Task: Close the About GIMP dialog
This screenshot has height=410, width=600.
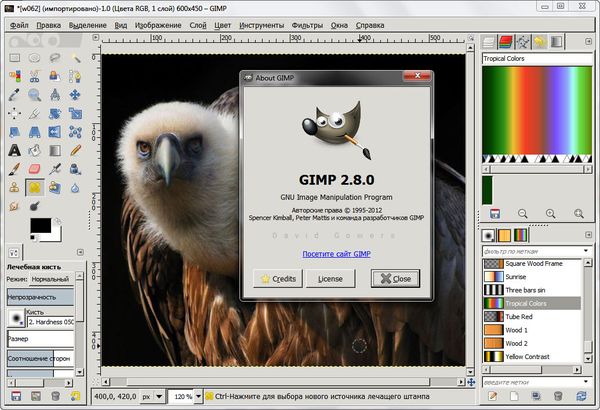Action: 395,278
